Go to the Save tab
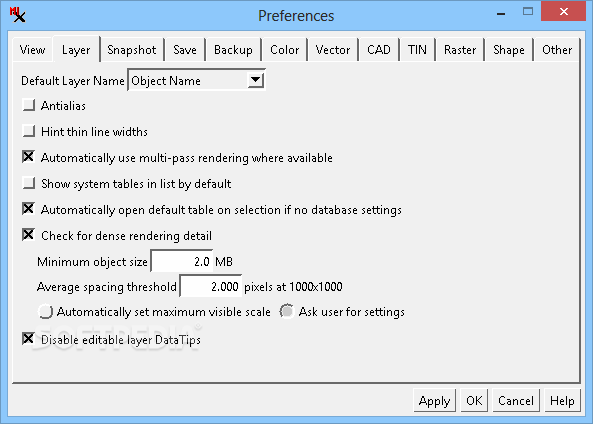Image resolution: width=593 pixels, height=424 pixels. tap(185, 50)
